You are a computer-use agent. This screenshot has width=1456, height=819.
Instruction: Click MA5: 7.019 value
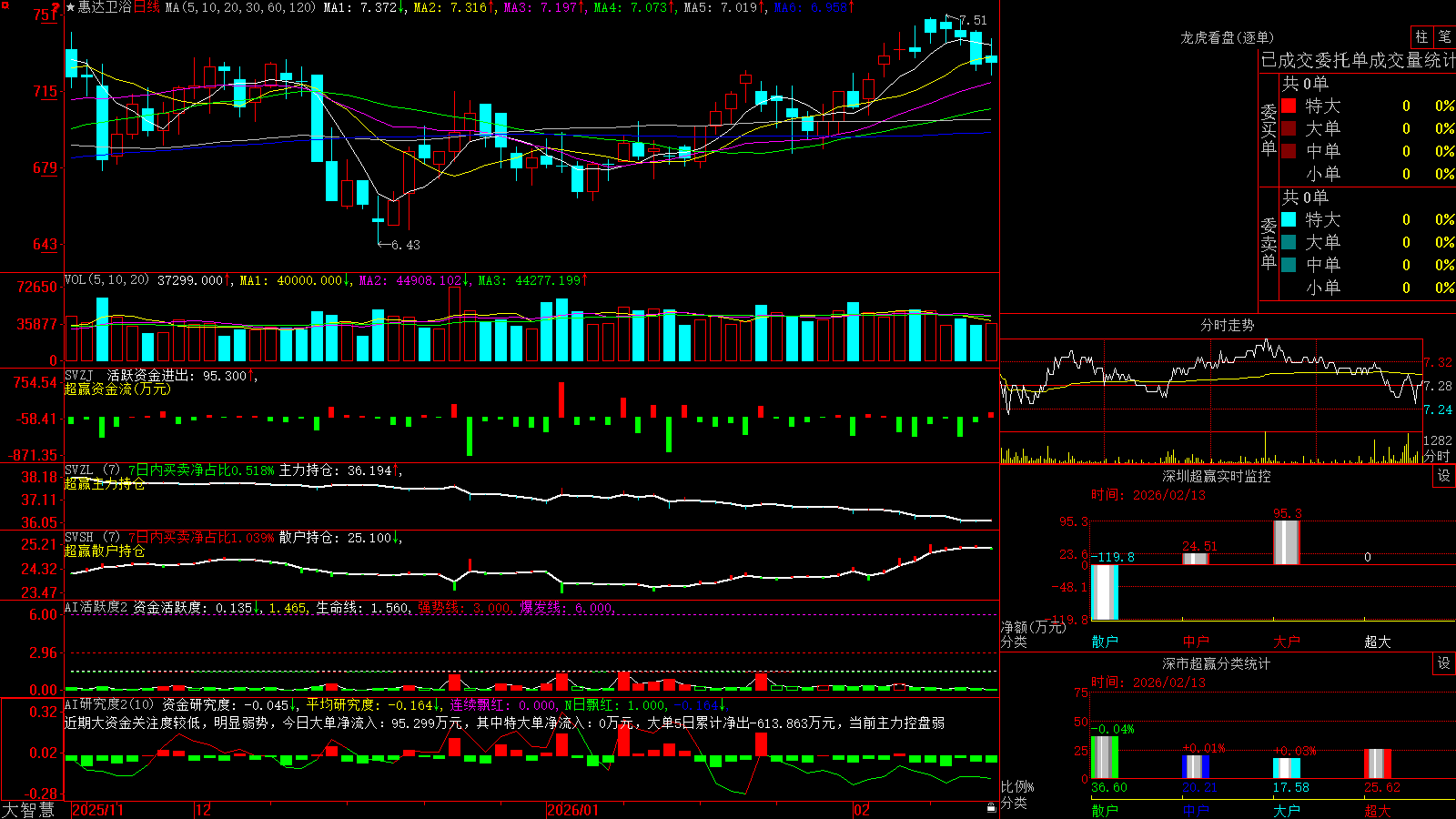tap(724, 7)
